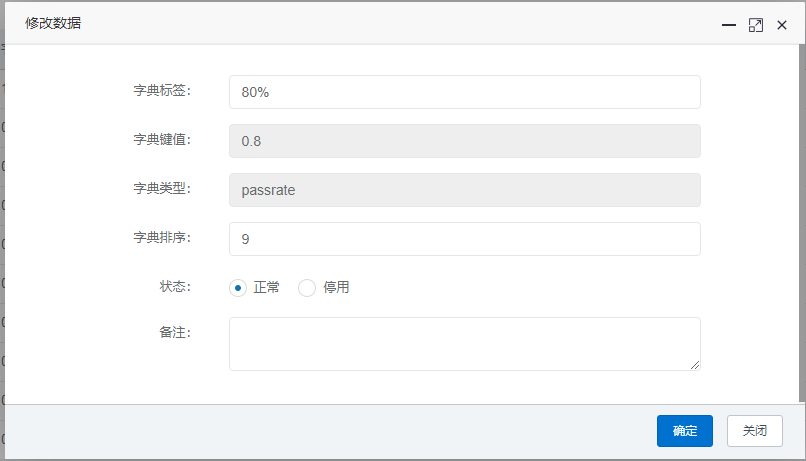
Task: Click the 字典键值 field showing 0.8
Action: tap(465, 141)
